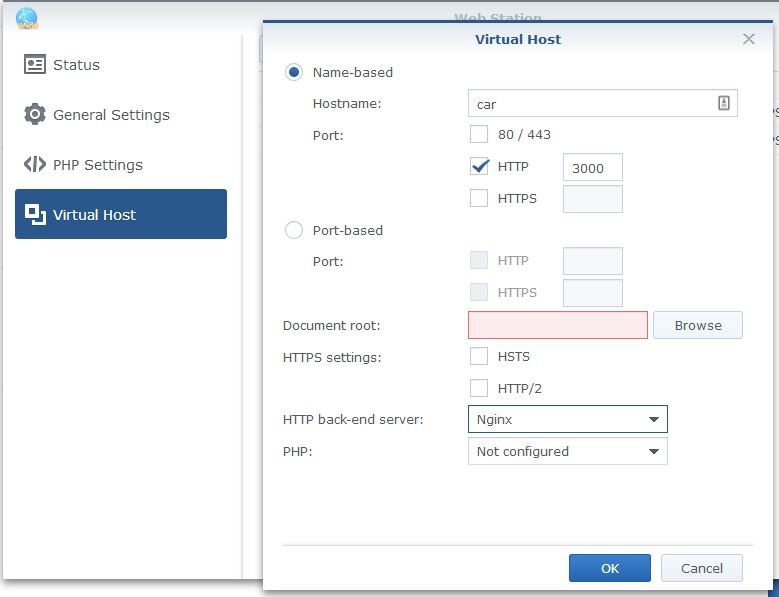Click the Hostname field containing car
Screen dimensions: 779x597
603,103
